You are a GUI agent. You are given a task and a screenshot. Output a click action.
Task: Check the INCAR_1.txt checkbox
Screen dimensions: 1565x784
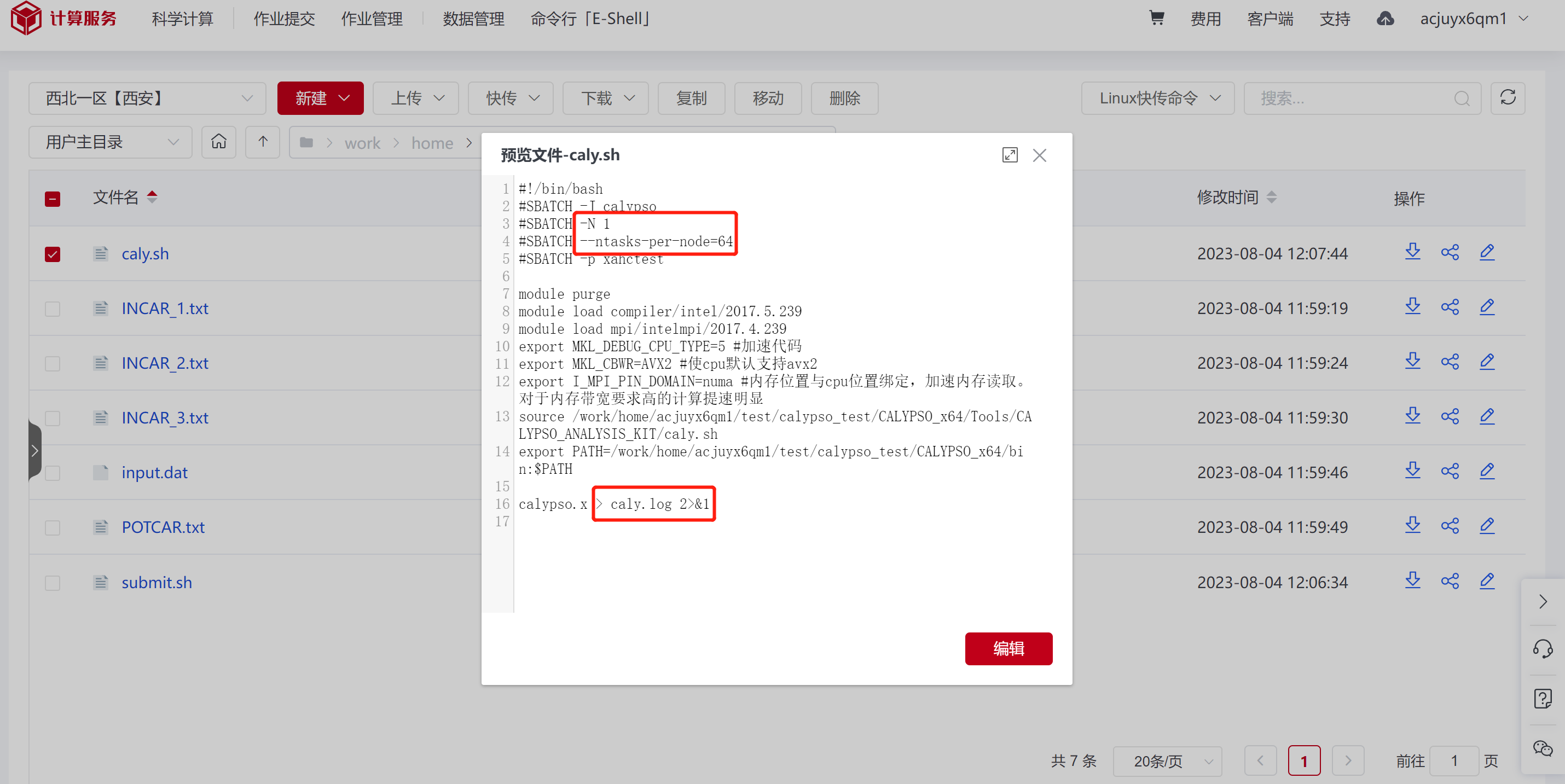[53, 309]
